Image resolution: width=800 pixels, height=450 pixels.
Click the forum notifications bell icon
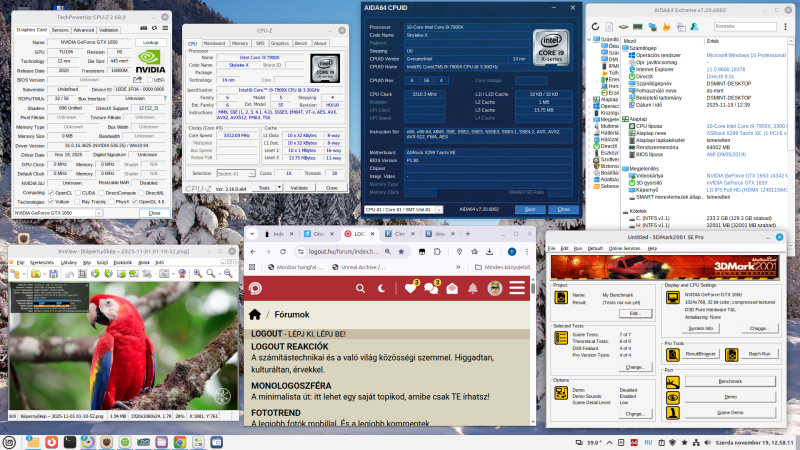click(473, 288)
